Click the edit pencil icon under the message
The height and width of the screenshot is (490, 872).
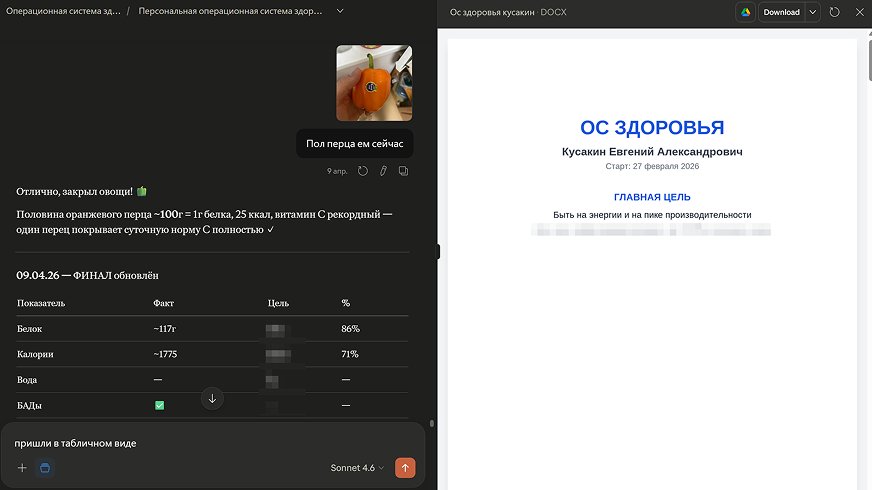(x=383, y=171)
